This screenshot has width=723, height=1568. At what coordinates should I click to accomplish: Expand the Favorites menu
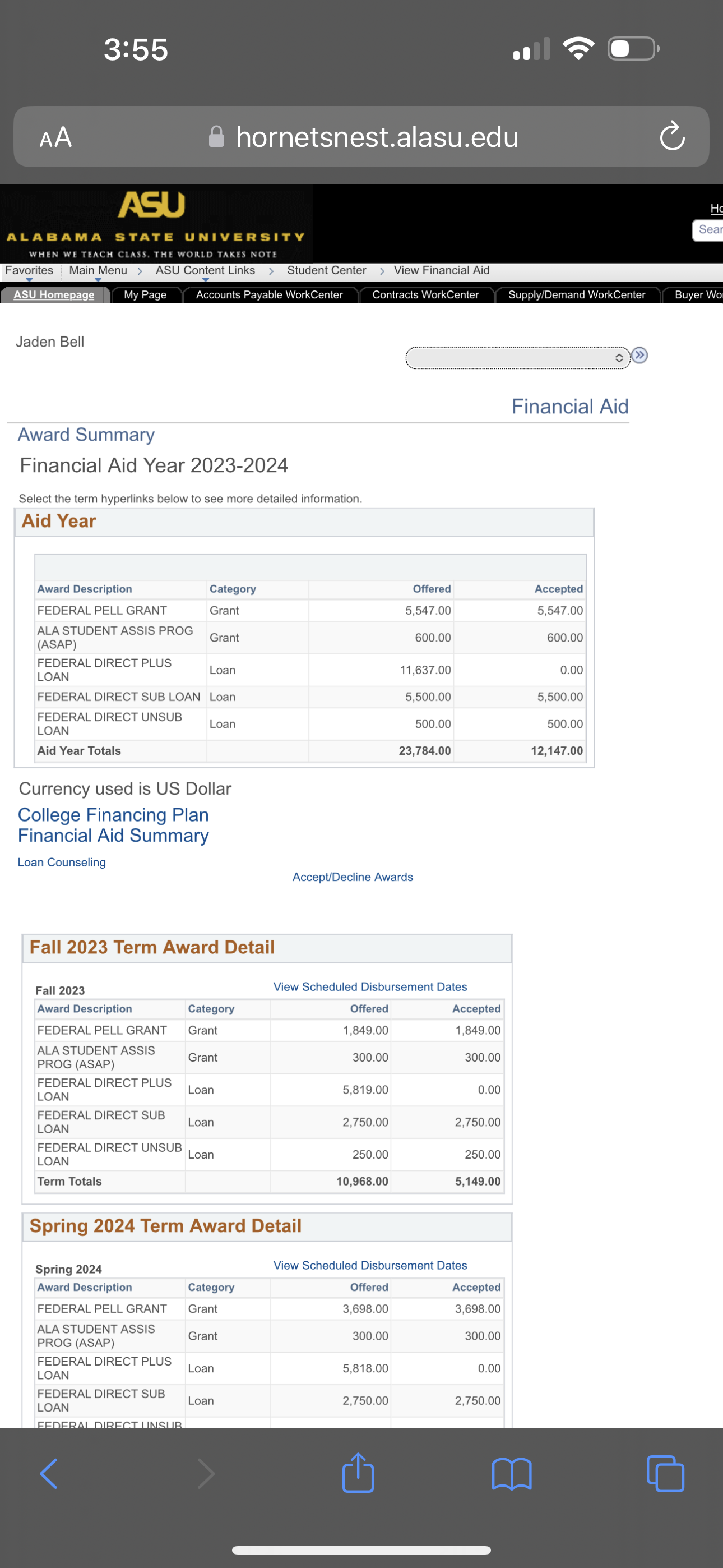29,271
